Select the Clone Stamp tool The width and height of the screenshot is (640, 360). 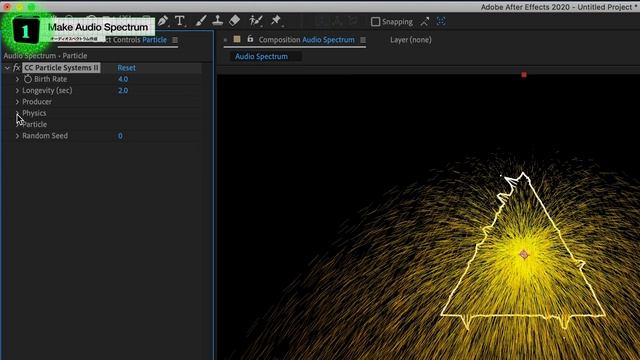tap(218, 21)
